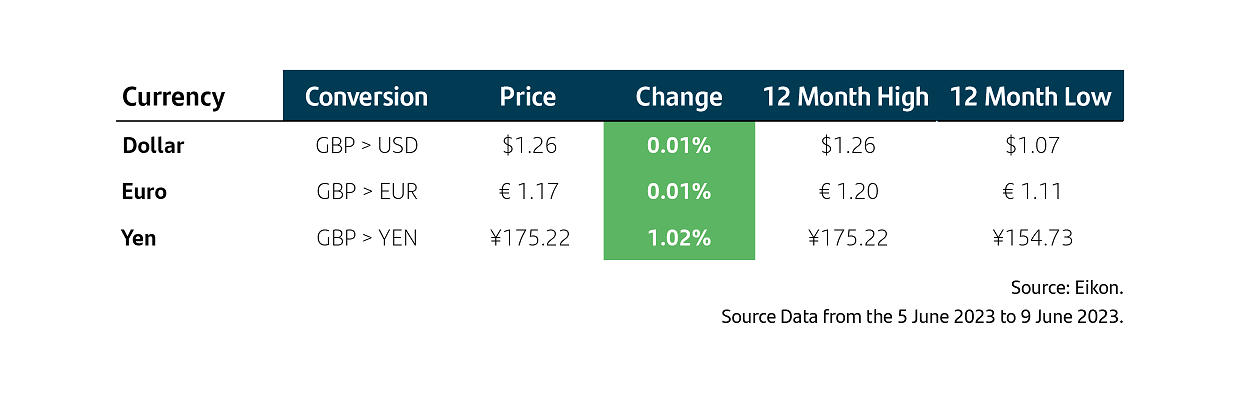
Task: Click the ¥154.73 twelve month low value
Action: [1032, 238]
